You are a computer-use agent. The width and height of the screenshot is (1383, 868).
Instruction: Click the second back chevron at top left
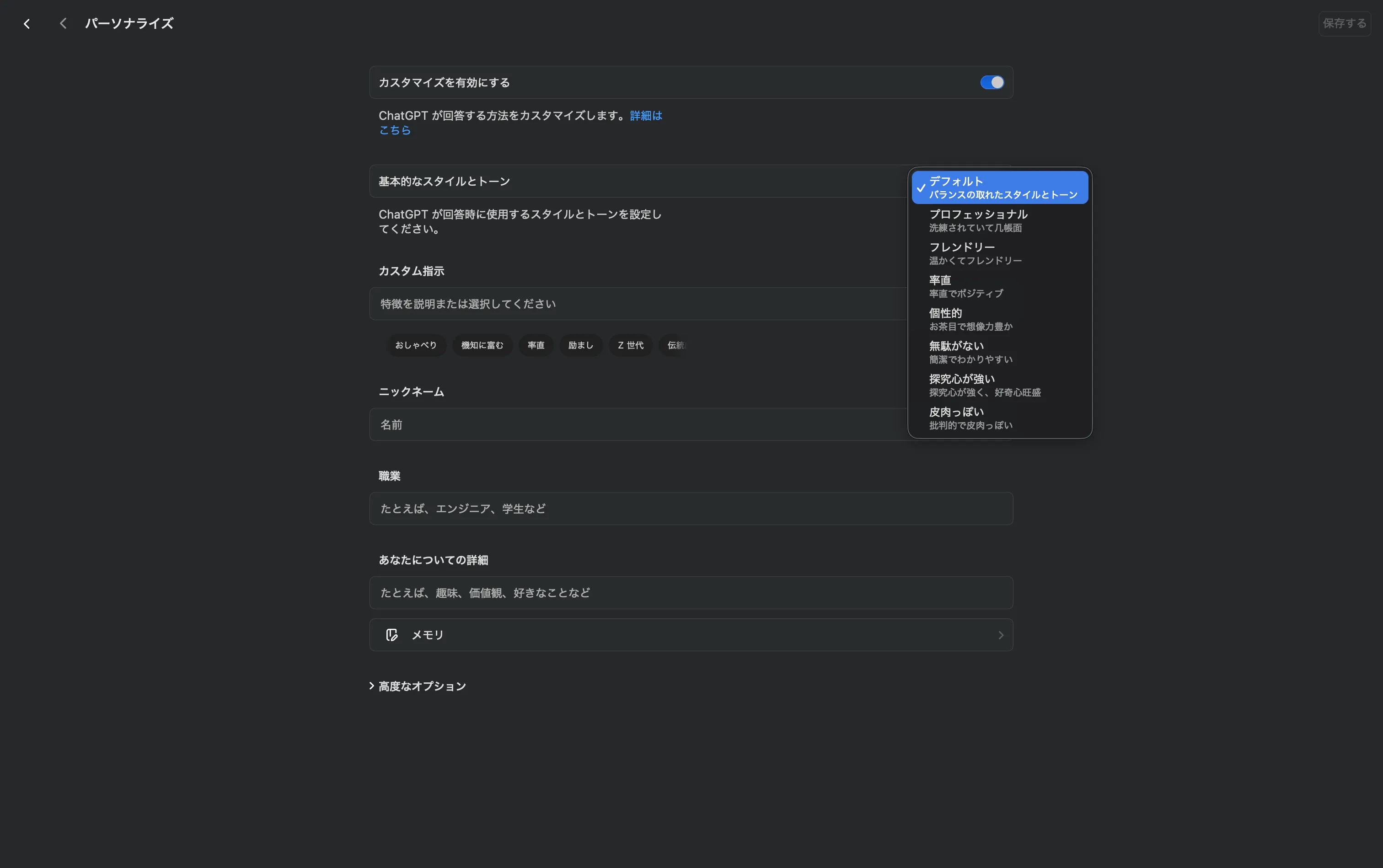[63, 23]
